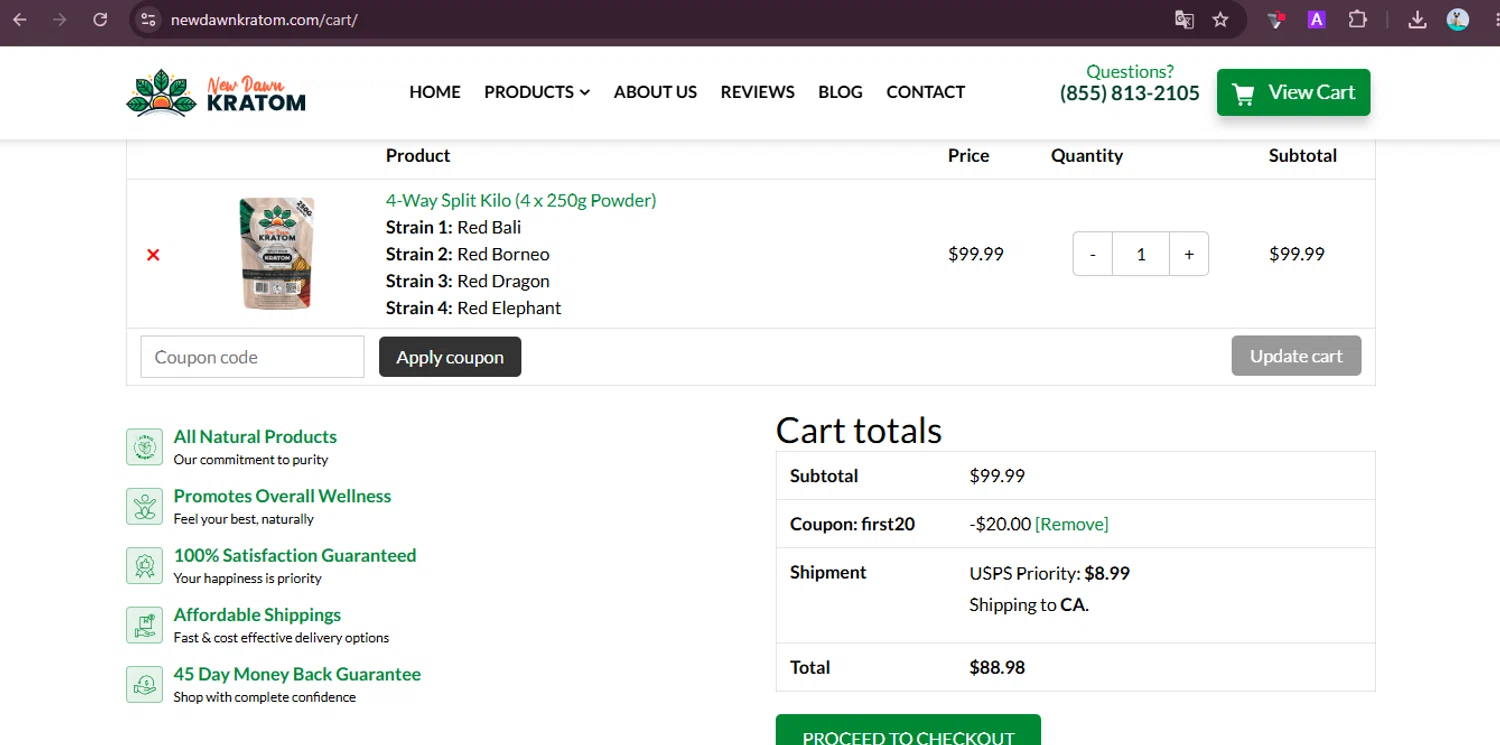Open the HOME menu item
This screenshot has height=745, width=1500.
click(435, 92)
